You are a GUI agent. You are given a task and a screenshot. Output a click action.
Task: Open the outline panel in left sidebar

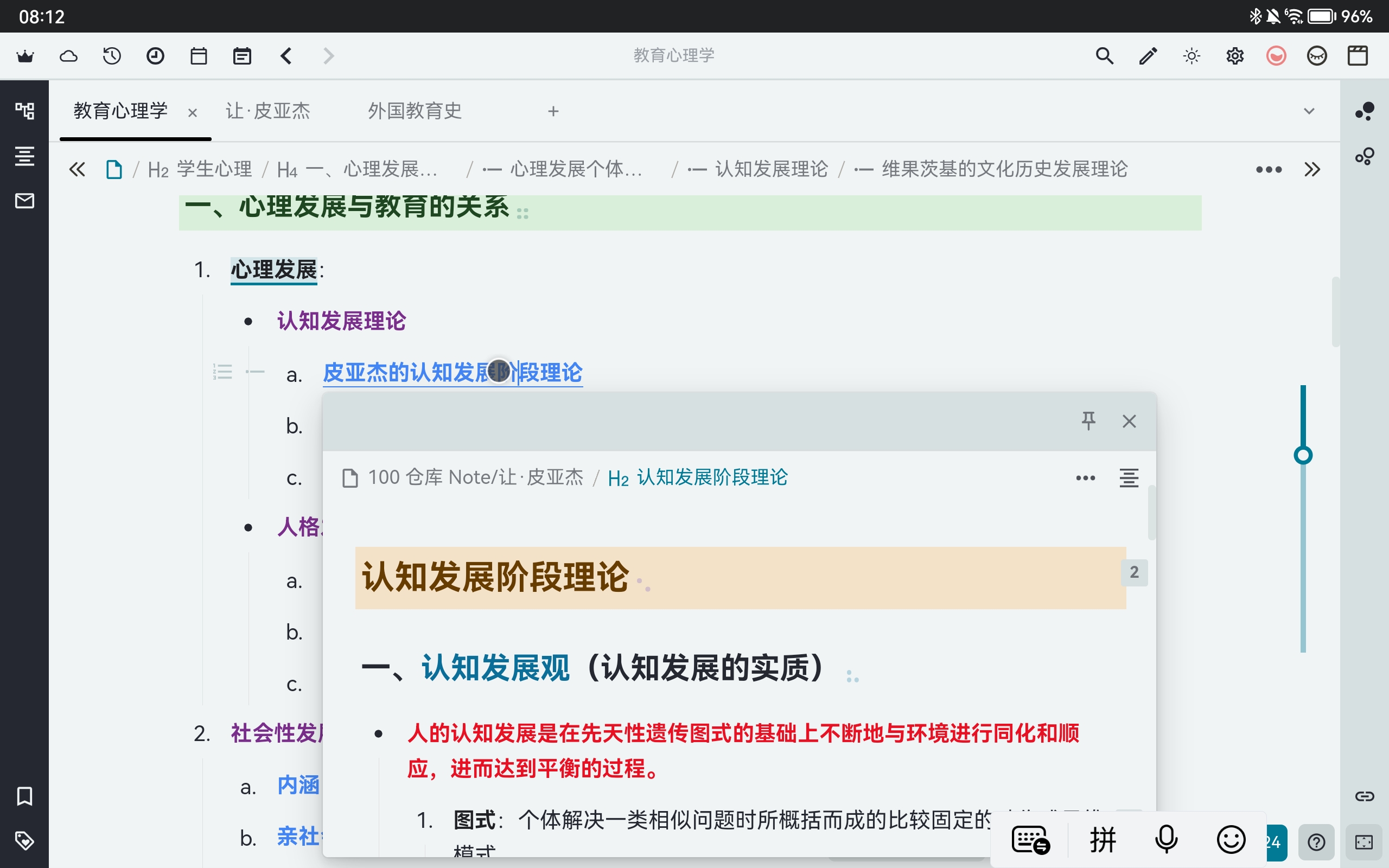(24, 156)
